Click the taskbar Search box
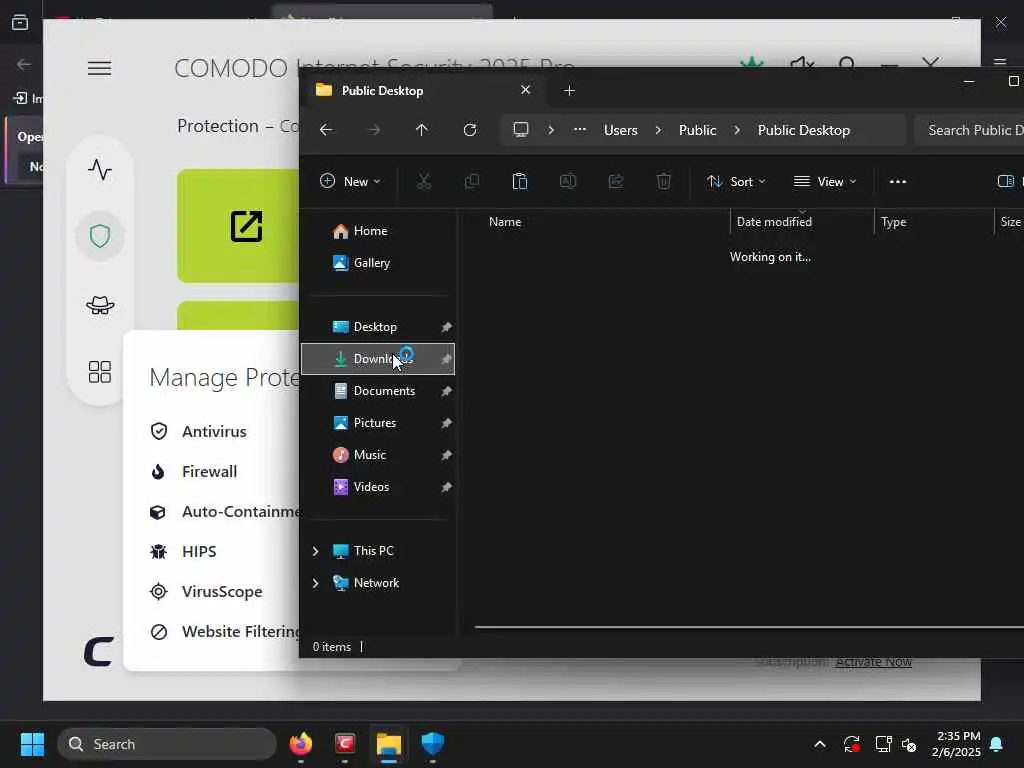 (167, 744)
